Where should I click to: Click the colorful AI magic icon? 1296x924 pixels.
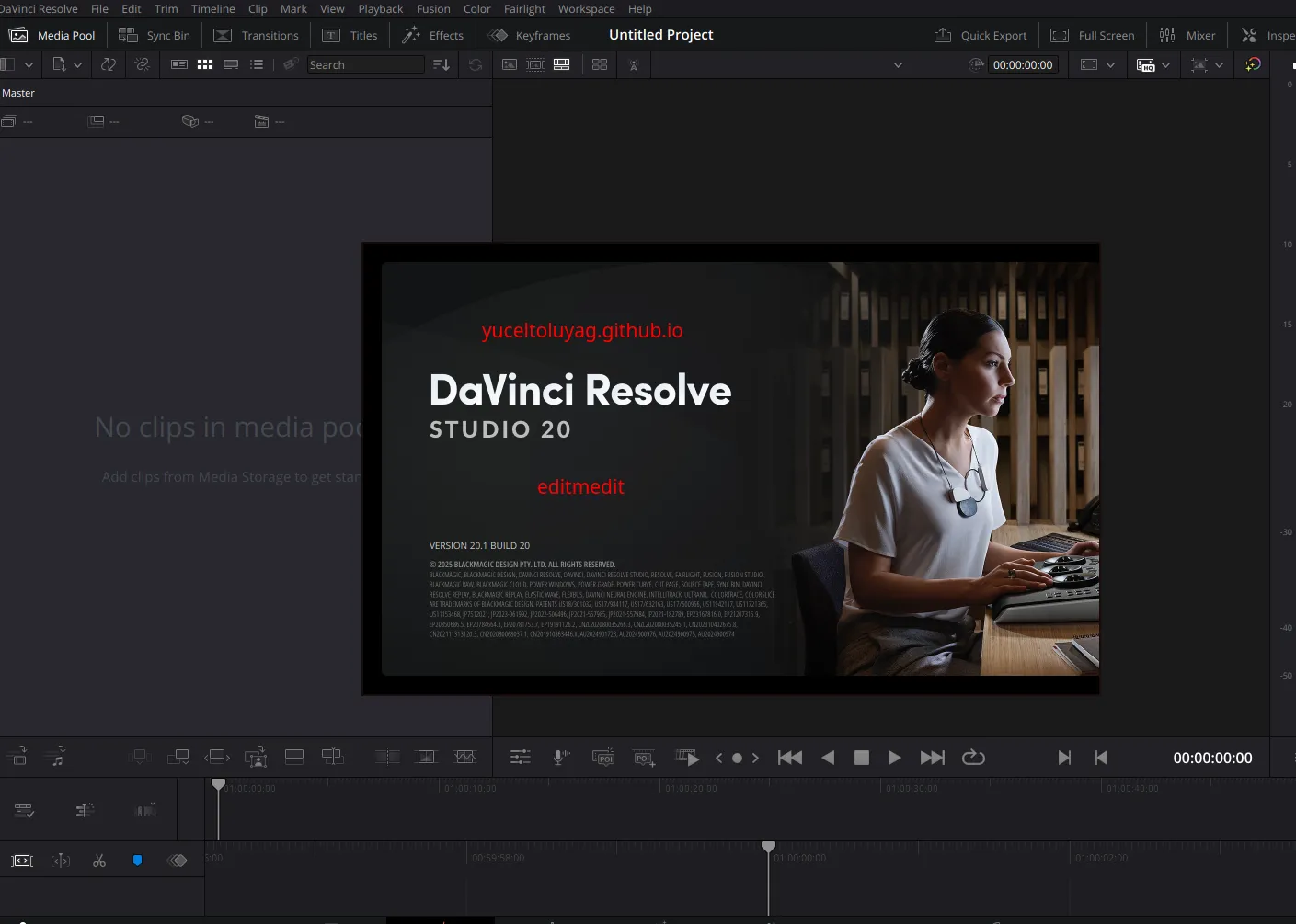point(1253,64)
